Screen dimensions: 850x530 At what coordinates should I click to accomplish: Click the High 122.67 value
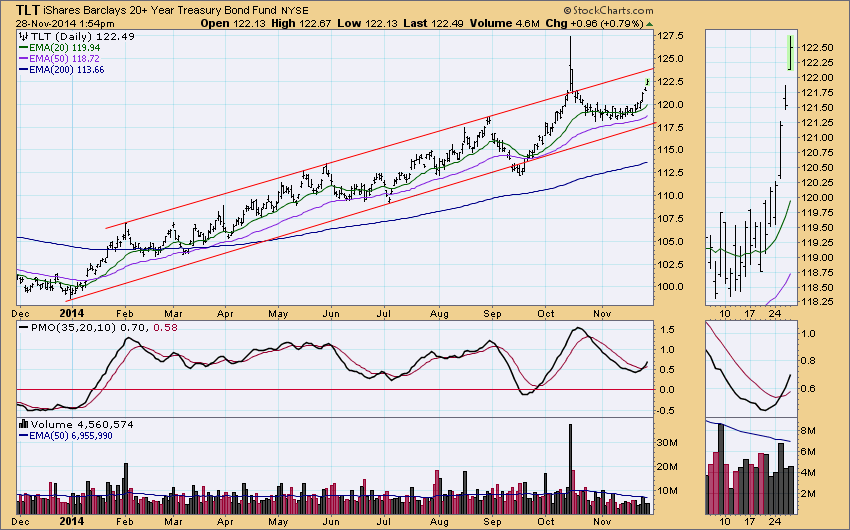tap(300, 23)
